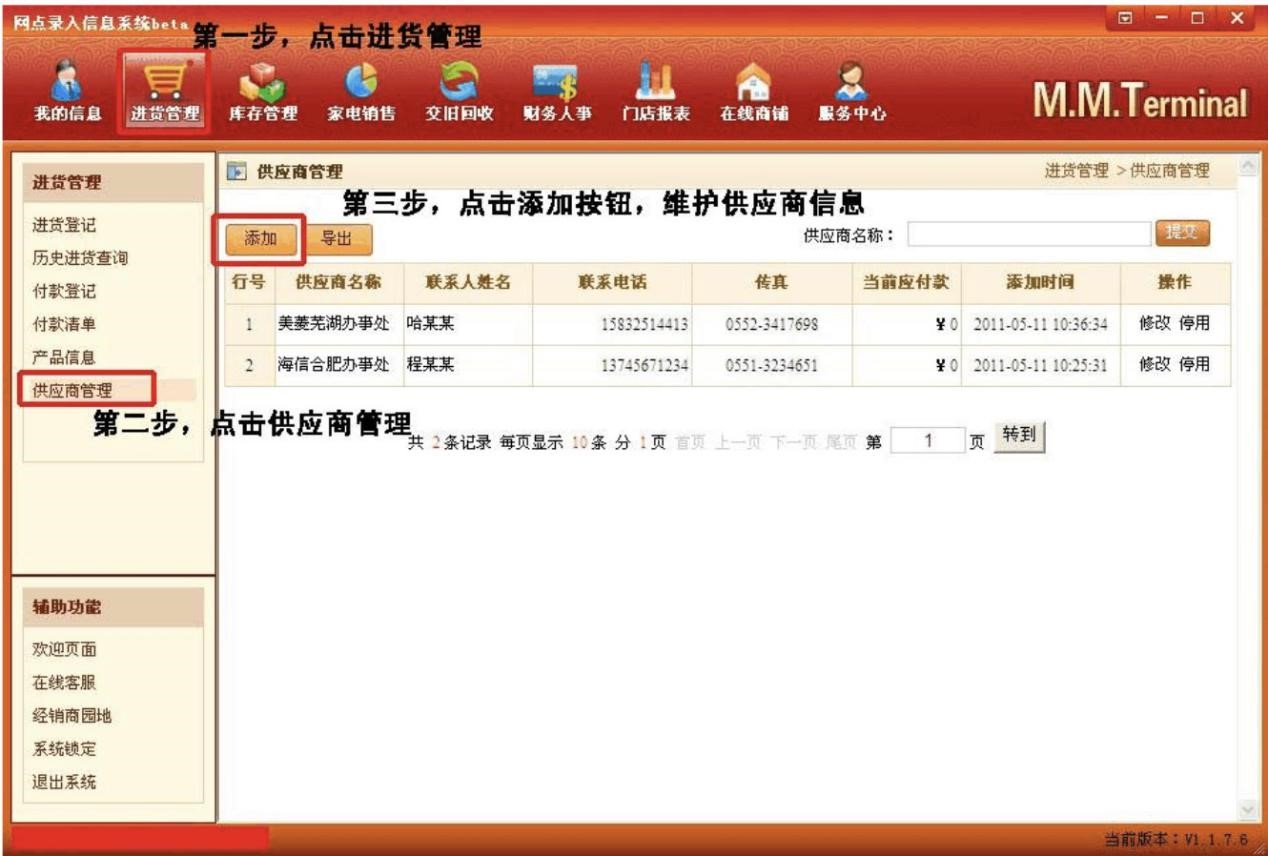Click 修改 for 美菱芜湖办事处 row
This screenshot has height=856, width=1268.
[x=1156, y=324]
